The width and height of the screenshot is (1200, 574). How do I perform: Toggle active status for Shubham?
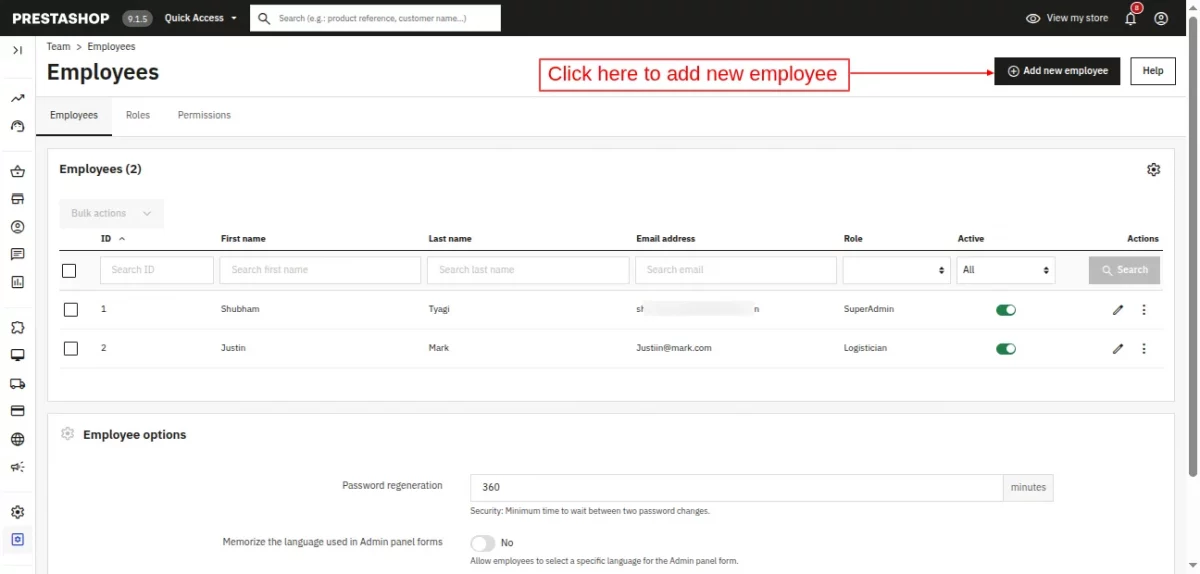[x=1005, y=310]
